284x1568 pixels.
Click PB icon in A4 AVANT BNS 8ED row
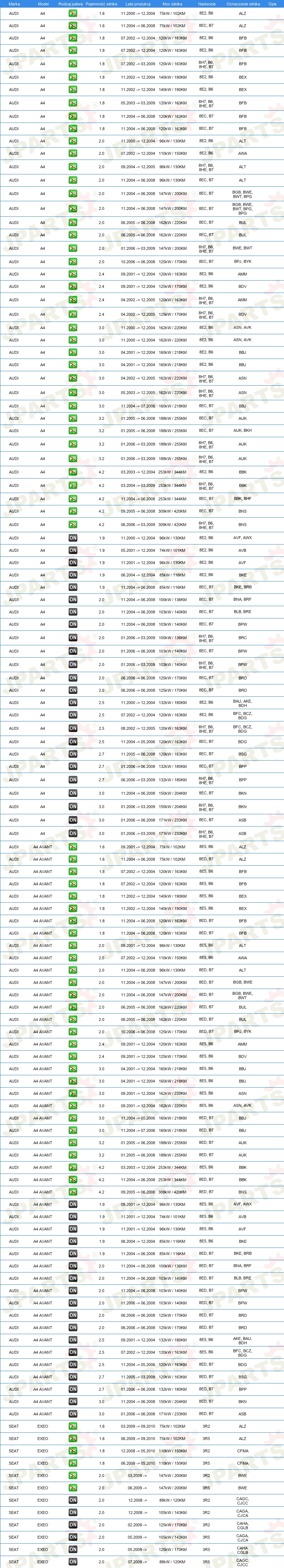click(73, 1192)
